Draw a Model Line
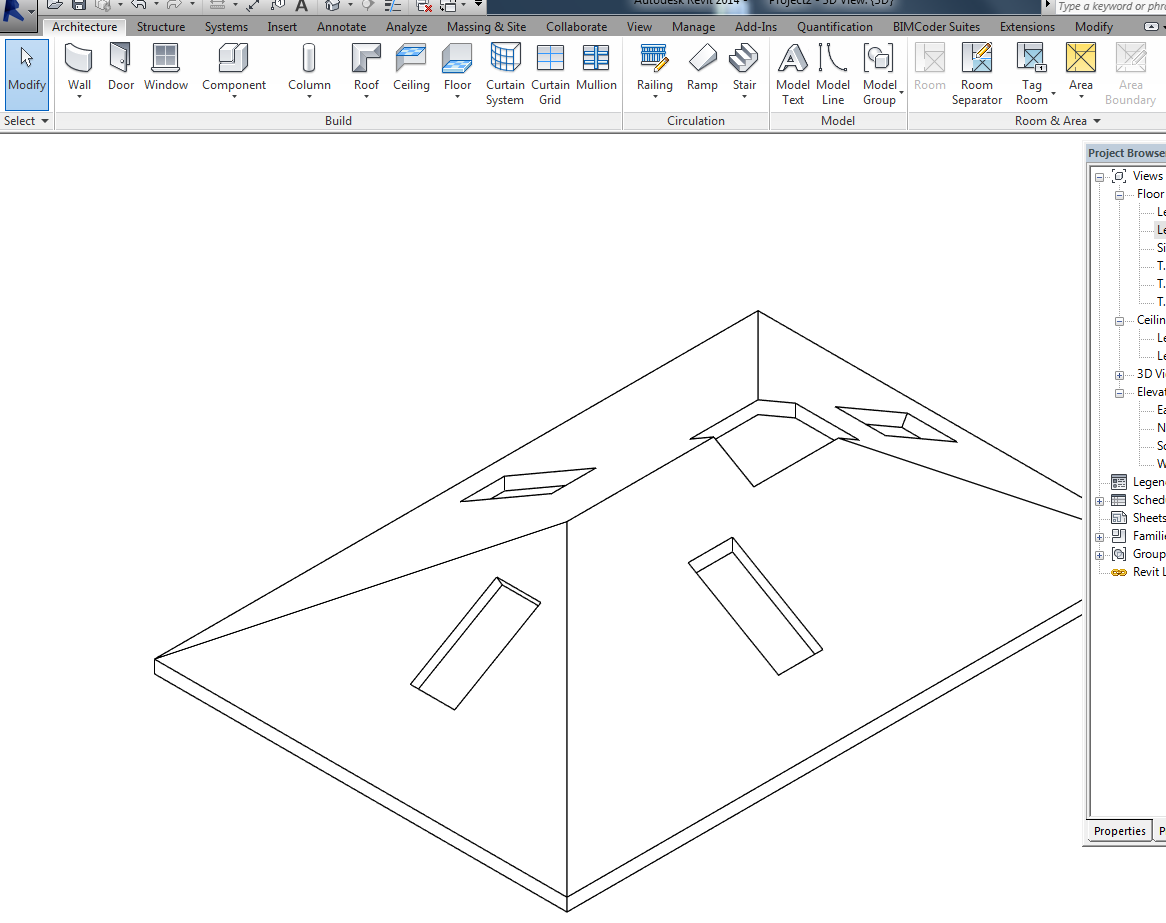 833,74
